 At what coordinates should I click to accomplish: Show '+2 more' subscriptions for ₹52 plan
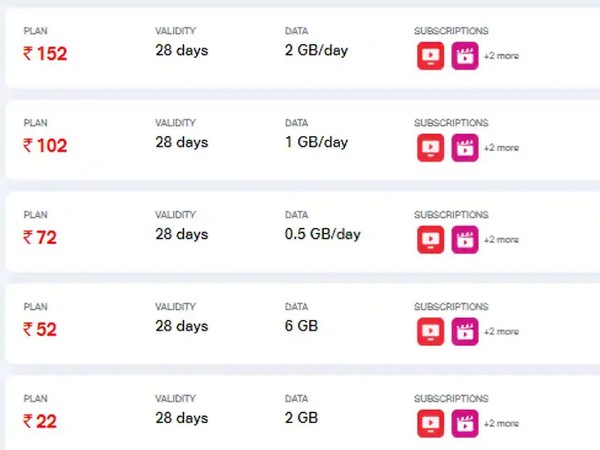[x=501, y=331]
